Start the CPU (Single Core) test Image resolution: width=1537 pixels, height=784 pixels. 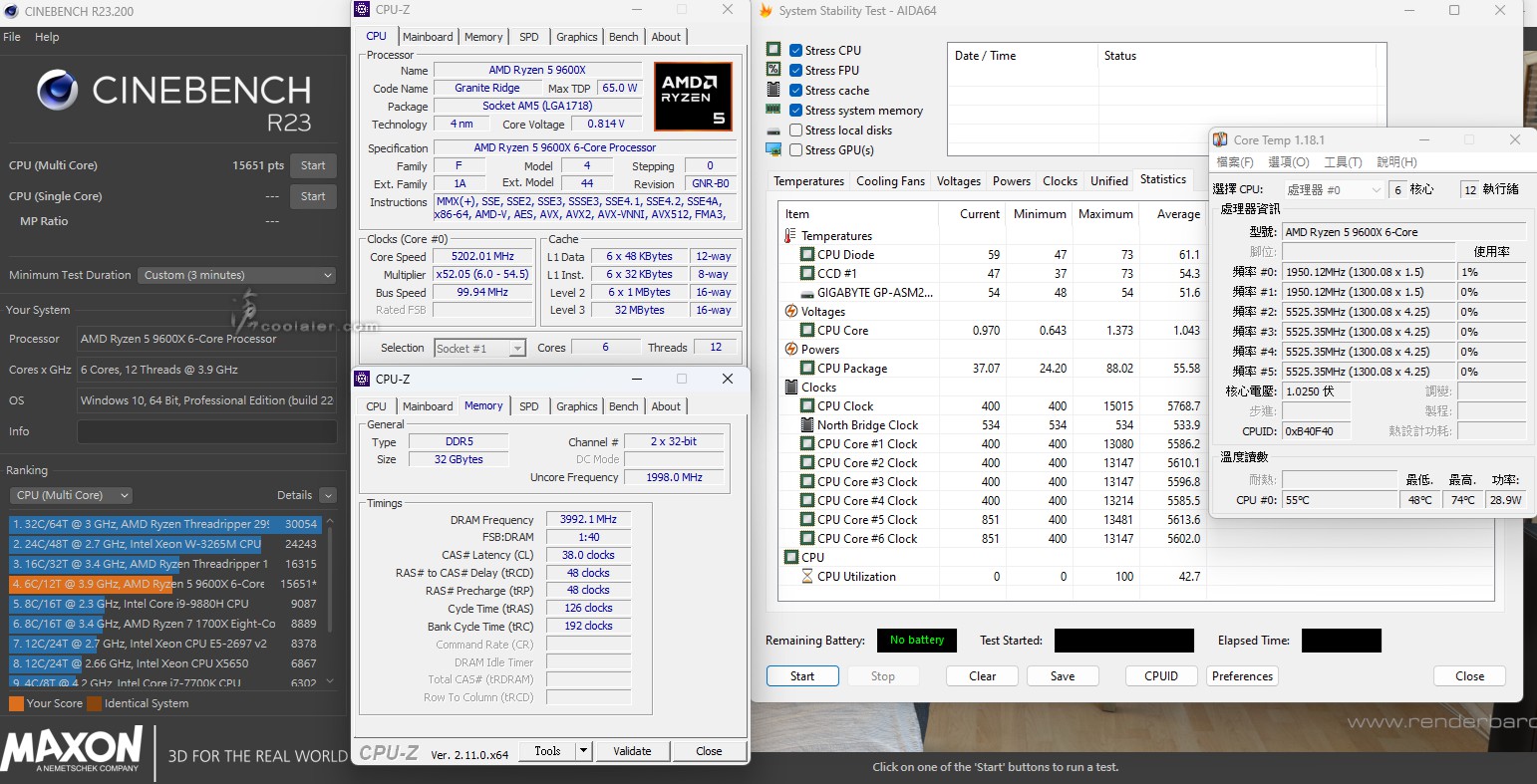click(x=313, y=197)
